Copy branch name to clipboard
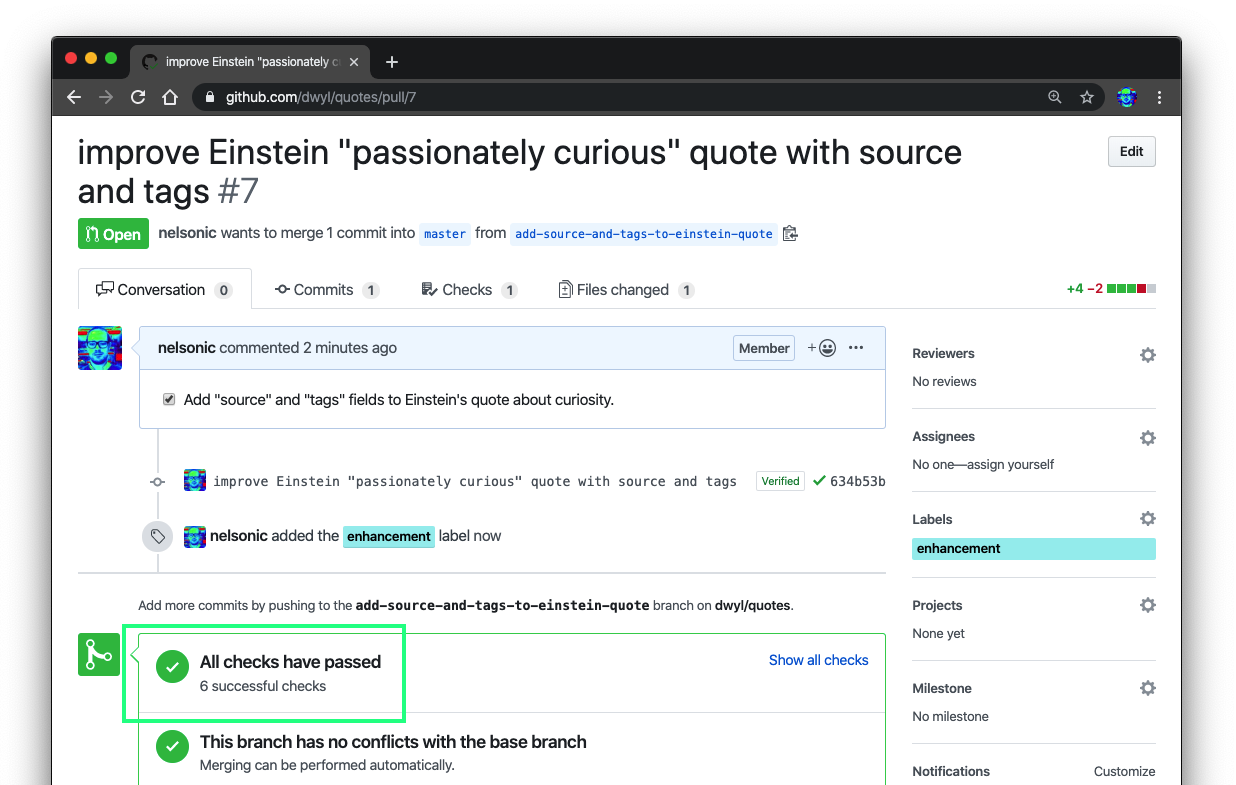The width and height of the screenshot is (1236, 785). tap(790, 233)
